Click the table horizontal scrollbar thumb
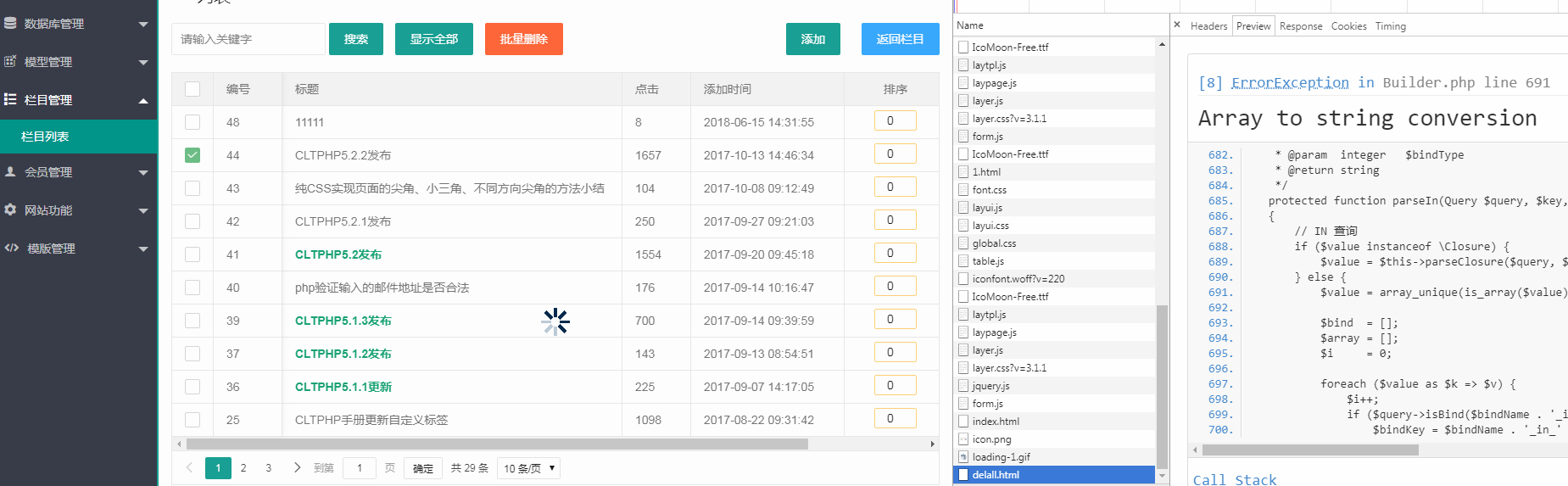Viewport: 1568px width, 486px height. point(497,444)
